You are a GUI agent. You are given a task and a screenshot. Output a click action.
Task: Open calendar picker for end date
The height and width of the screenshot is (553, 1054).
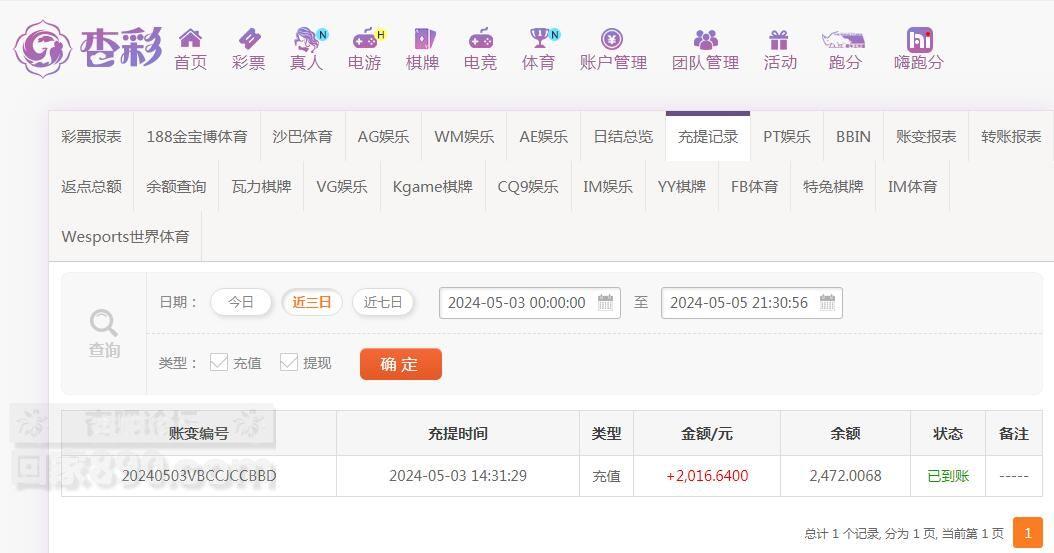[x=827, y=302]
